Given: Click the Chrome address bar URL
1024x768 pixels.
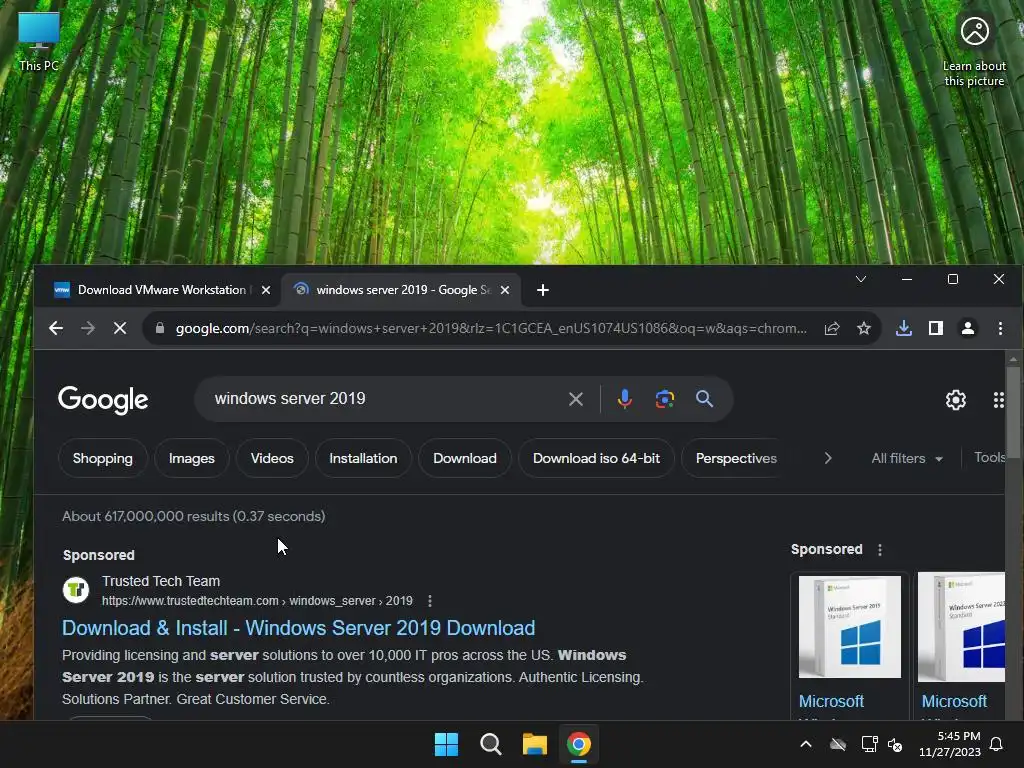Looking at the screenshot, I should 491,328.
